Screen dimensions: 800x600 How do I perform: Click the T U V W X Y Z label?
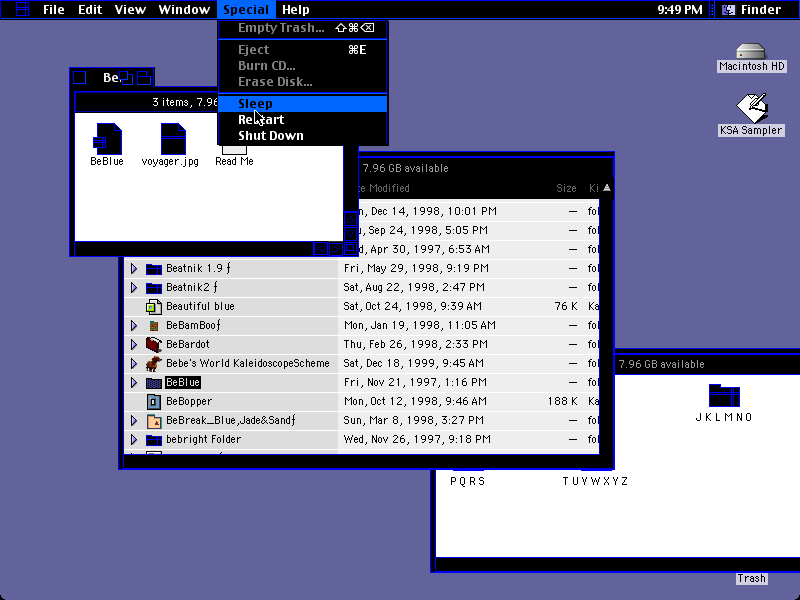595,481
